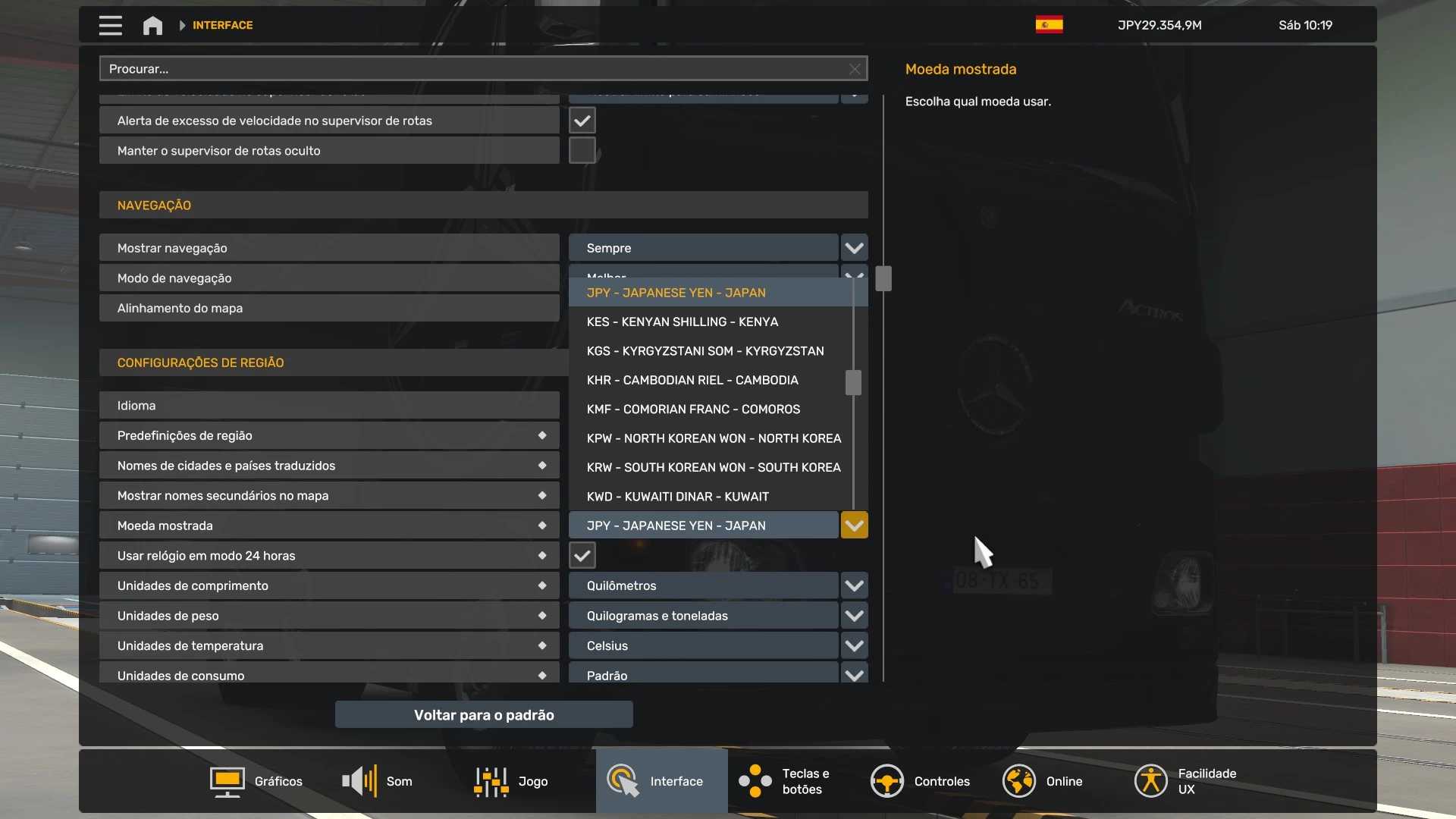1456x819 pixels.
Task: Click the Spanish flag icon
Action: pyautogui.click(x=1049, y=25)
